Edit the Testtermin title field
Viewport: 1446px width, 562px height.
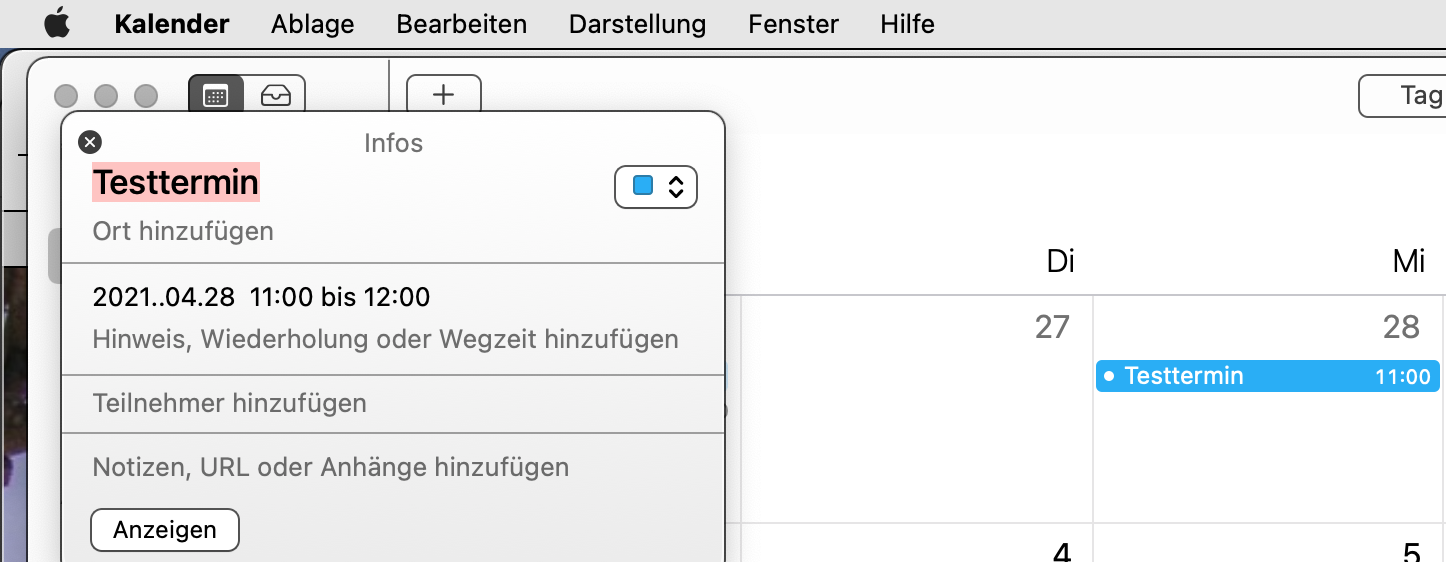(176, 183)
